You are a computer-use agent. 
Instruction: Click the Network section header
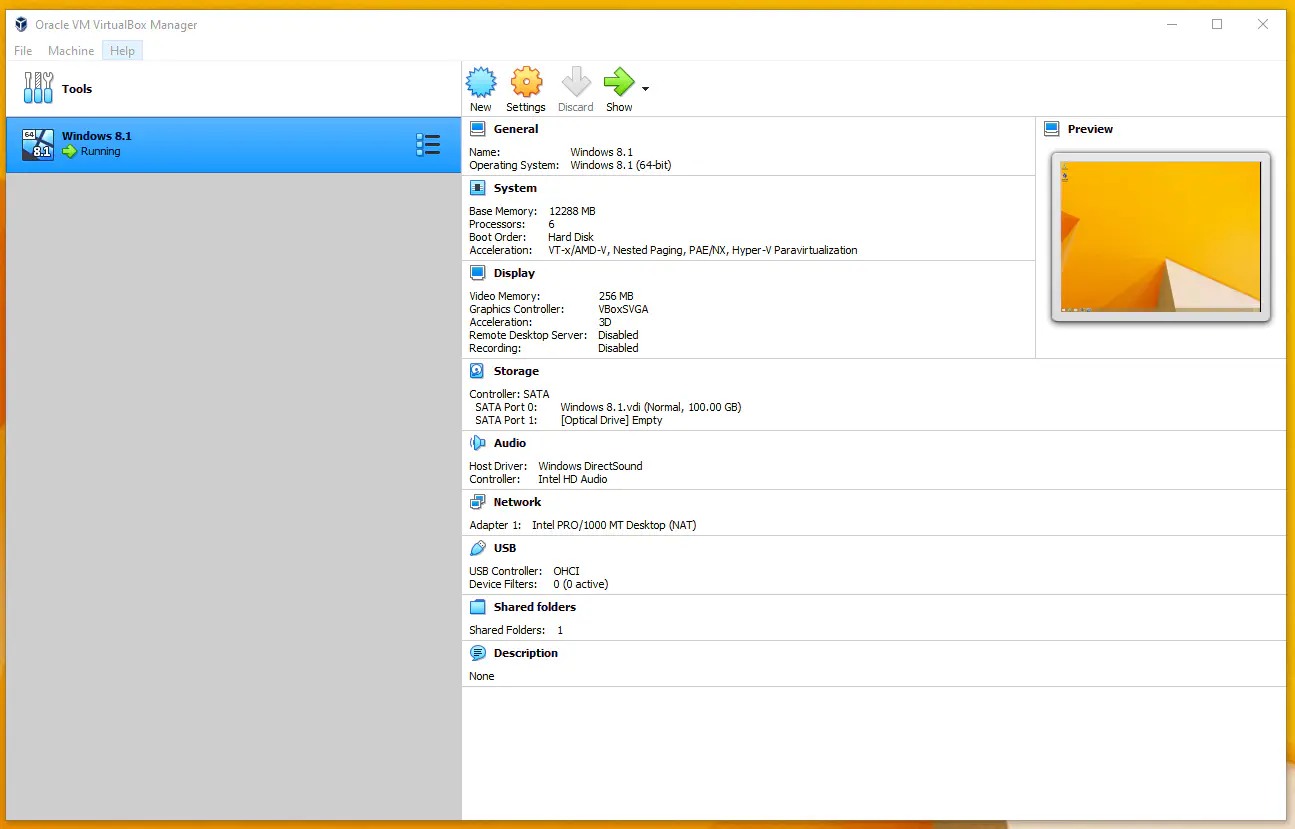517,502
